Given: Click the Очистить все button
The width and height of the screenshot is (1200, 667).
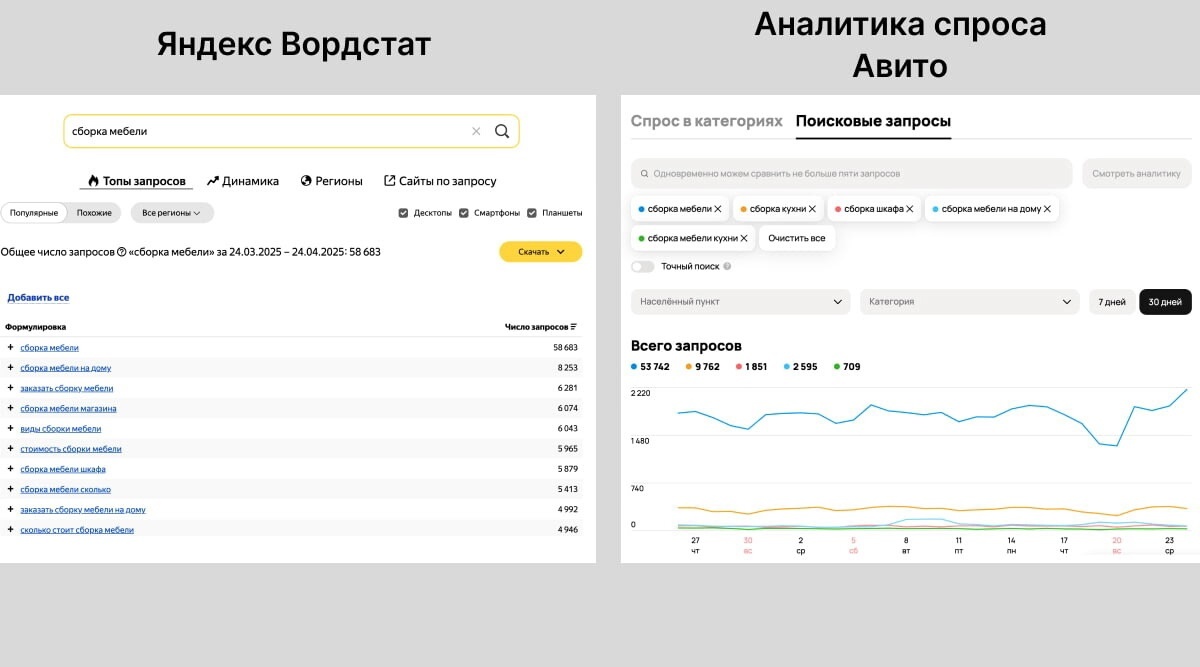Looking at the screenshot, I should point(797,238).
